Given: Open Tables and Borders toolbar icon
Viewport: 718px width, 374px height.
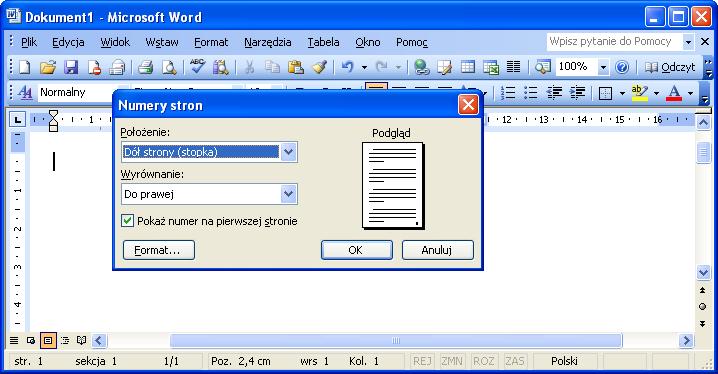Looking at the screenshot, I should click(x=445, y=68).
